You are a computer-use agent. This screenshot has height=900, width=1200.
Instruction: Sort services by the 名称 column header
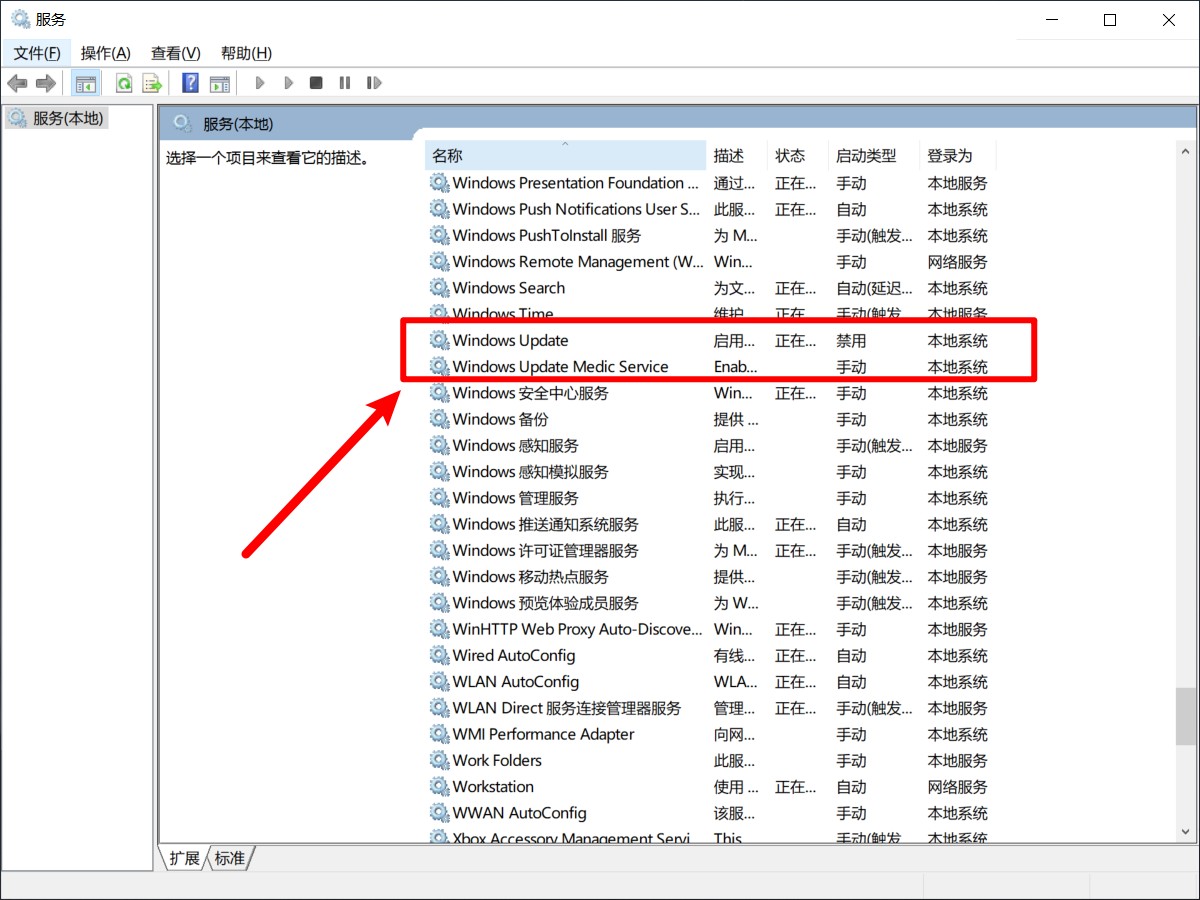coord(447,155)
